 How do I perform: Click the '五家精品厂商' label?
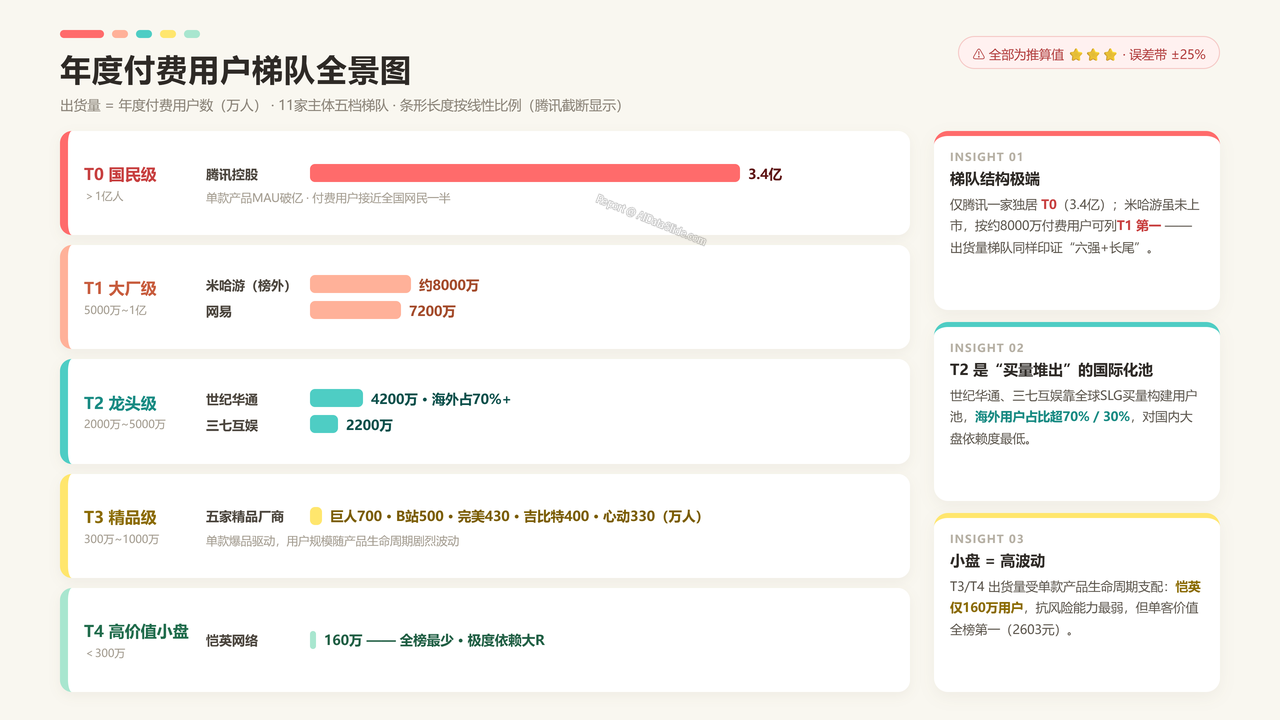point(245,516)
